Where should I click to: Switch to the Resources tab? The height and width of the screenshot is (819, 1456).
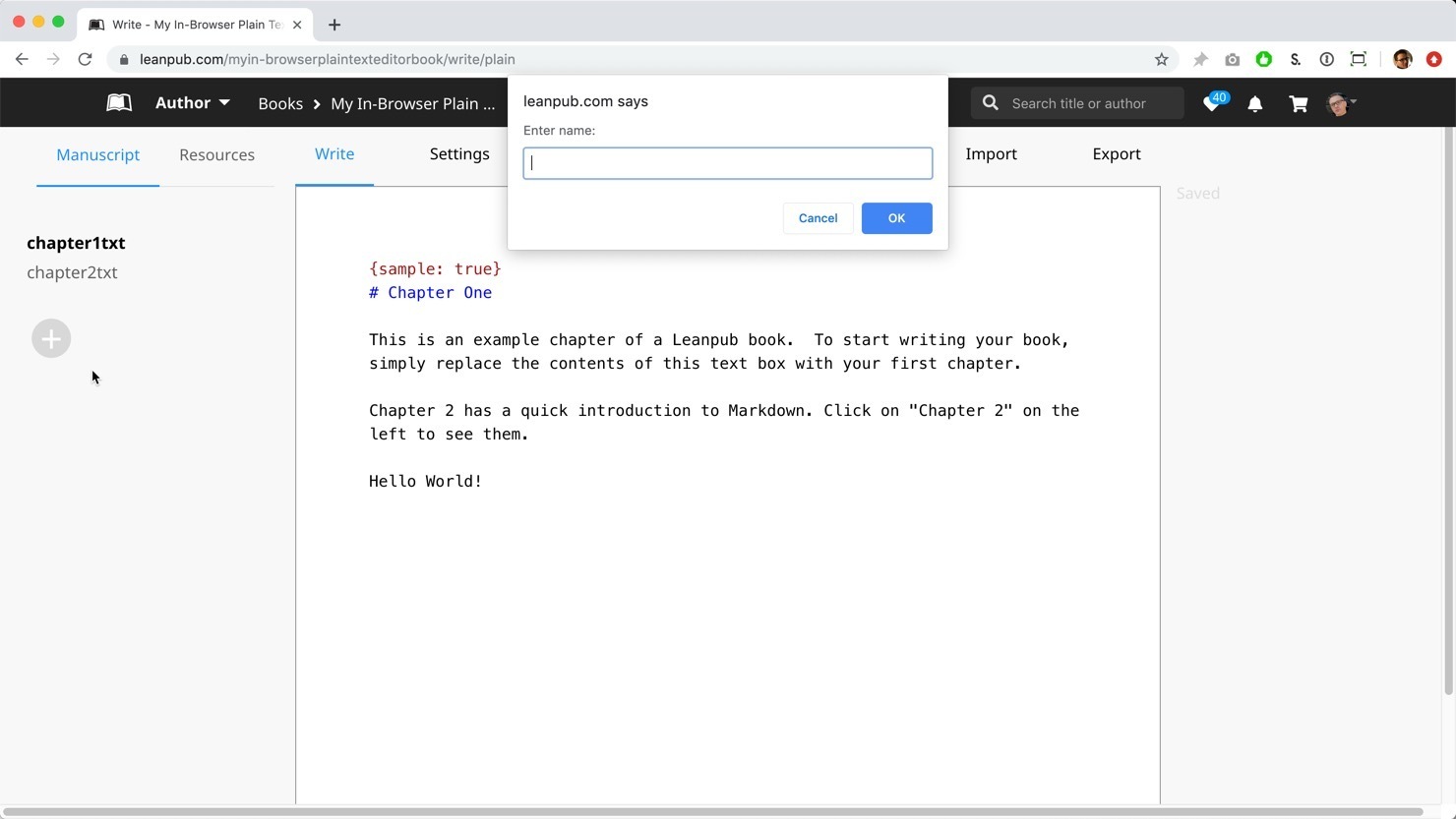point(216,155)
